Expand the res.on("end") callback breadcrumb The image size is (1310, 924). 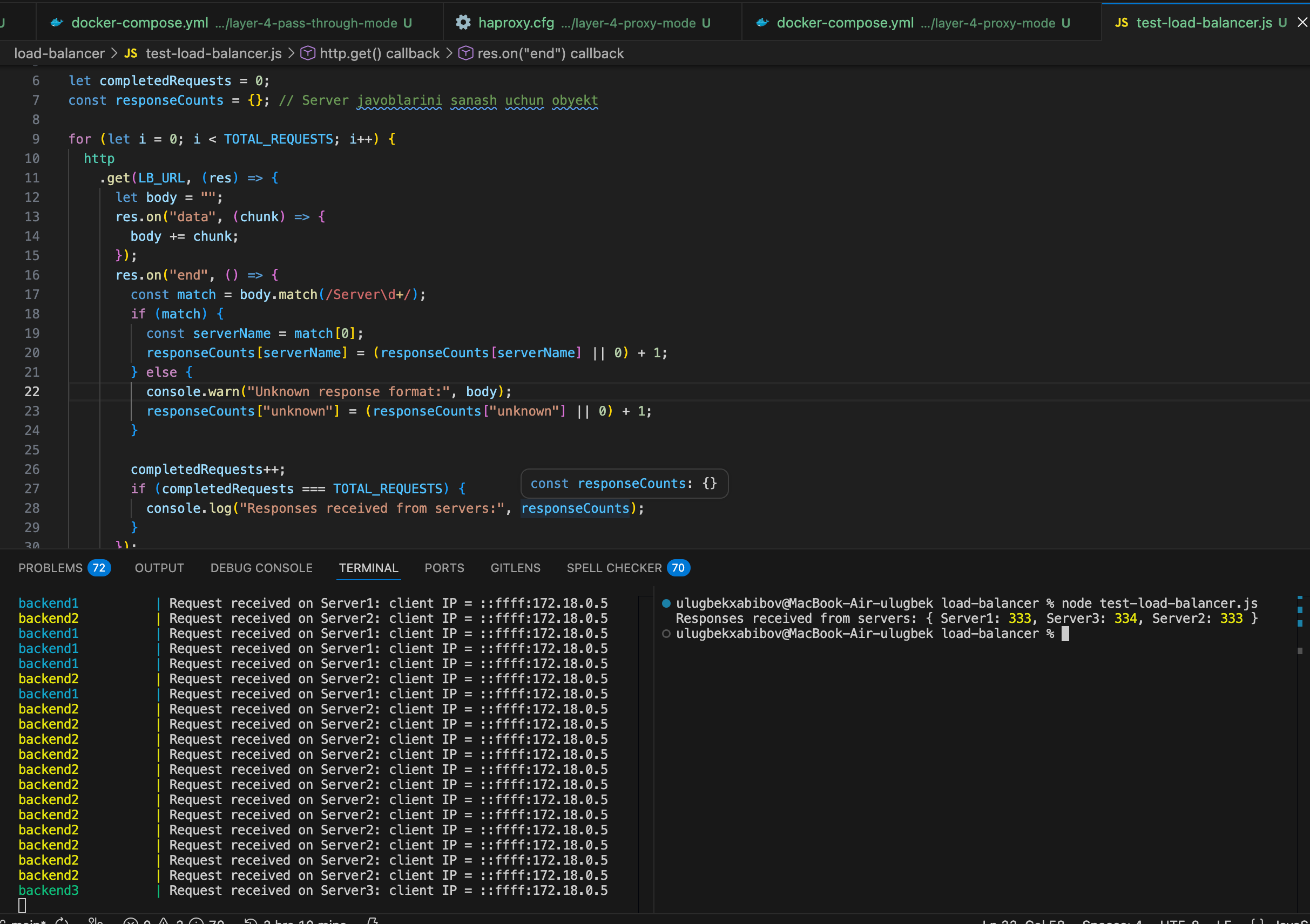551,53
